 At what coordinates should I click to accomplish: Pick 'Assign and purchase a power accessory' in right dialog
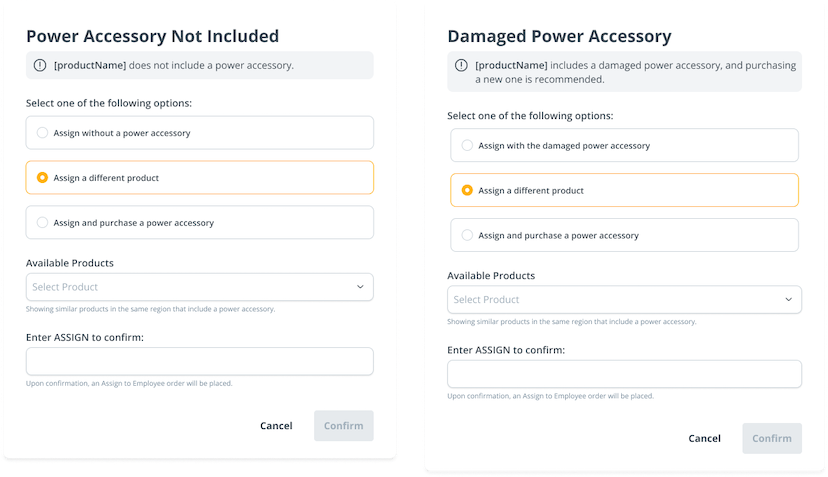pos(467,235)
